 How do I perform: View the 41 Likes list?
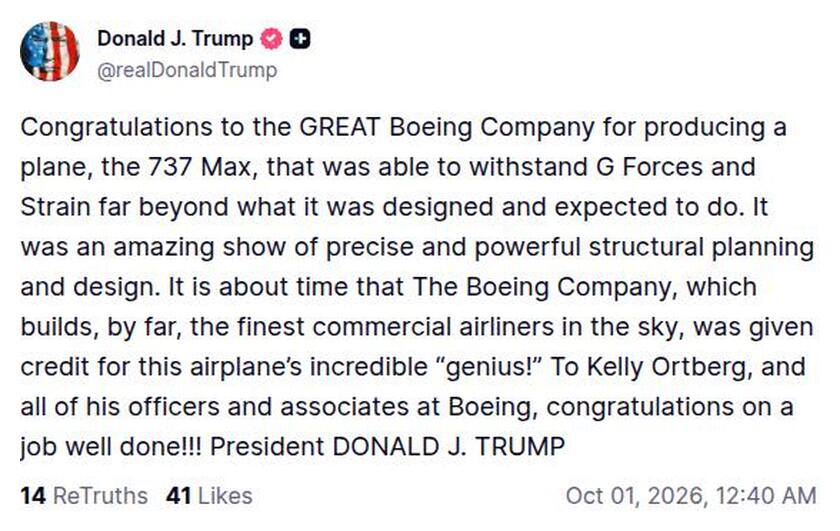click(209, 496)
